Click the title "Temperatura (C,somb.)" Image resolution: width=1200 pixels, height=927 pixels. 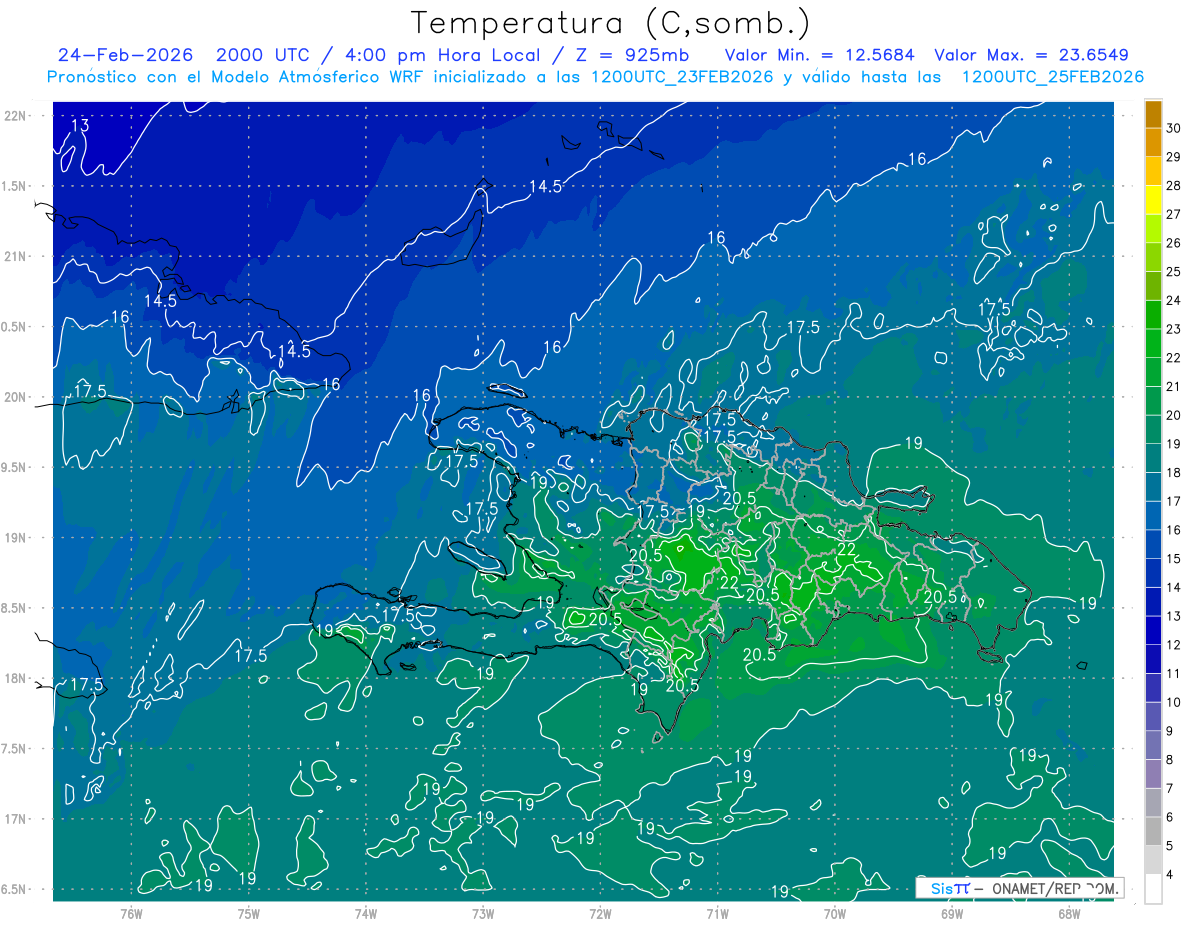coord(610,23)
